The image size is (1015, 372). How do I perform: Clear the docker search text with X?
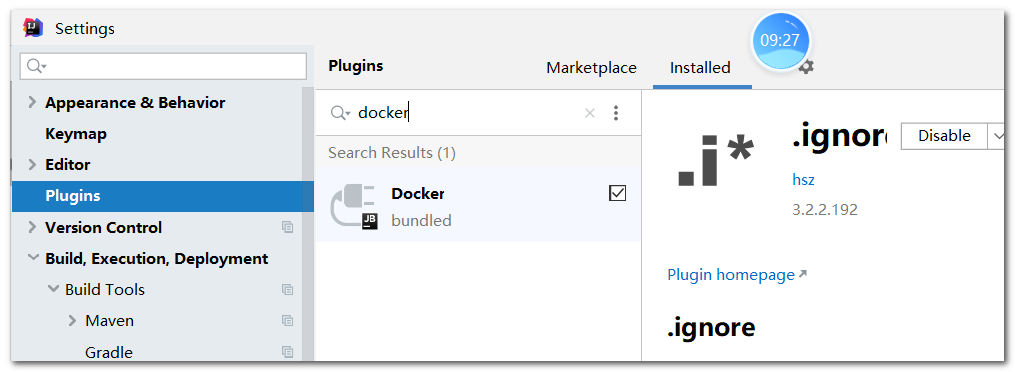[590, 113]
